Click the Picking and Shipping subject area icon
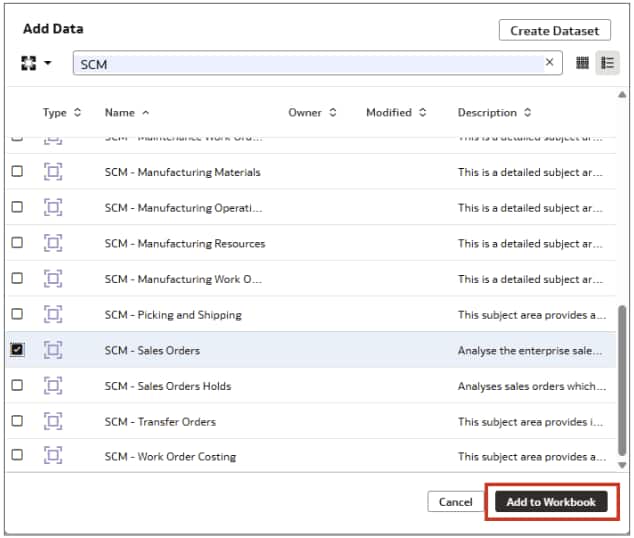The height and width of the screenshot is (538, 634). pos(53,315)
